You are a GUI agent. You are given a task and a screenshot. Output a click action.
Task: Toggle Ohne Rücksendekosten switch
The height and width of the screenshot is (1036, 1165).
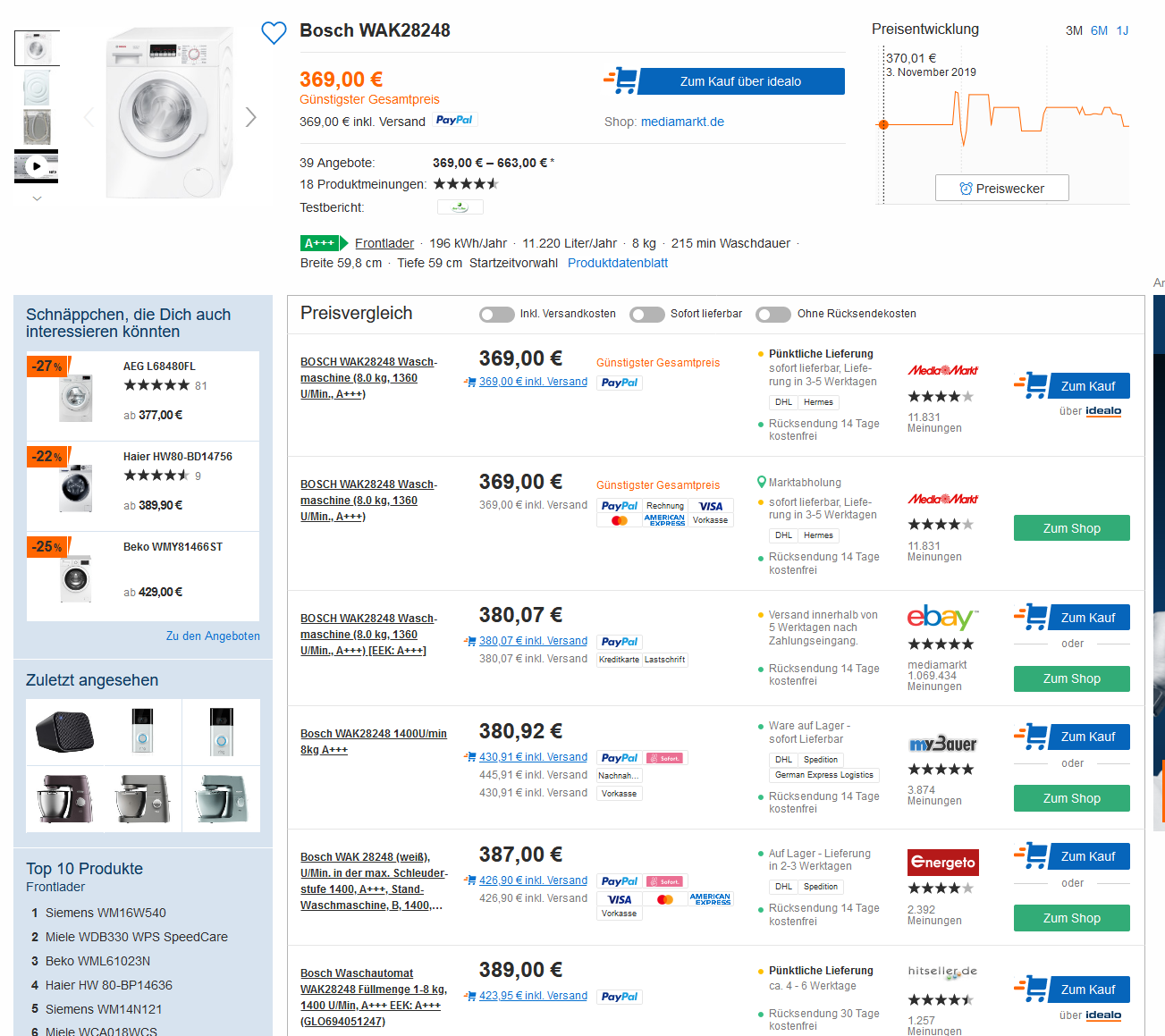772,314
